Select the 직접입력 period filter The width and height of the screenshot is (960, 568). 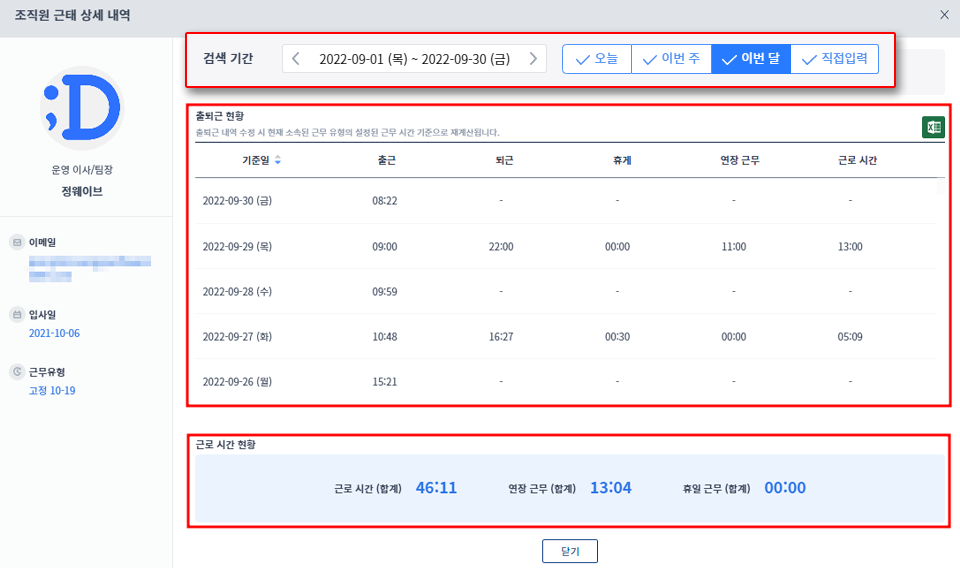pyautogui.click(x=834, y=59)
